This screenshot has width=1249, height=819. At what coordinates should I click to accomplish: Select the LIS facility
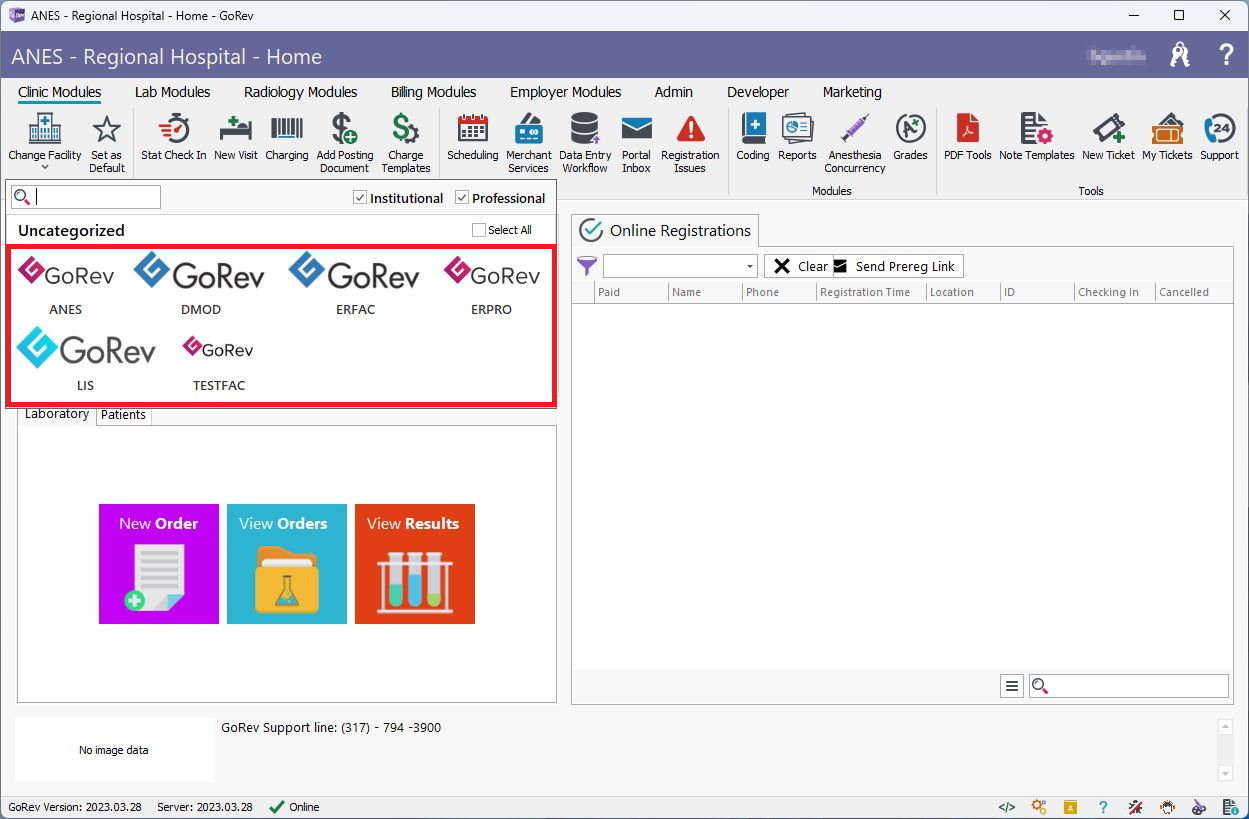(86, 360)
